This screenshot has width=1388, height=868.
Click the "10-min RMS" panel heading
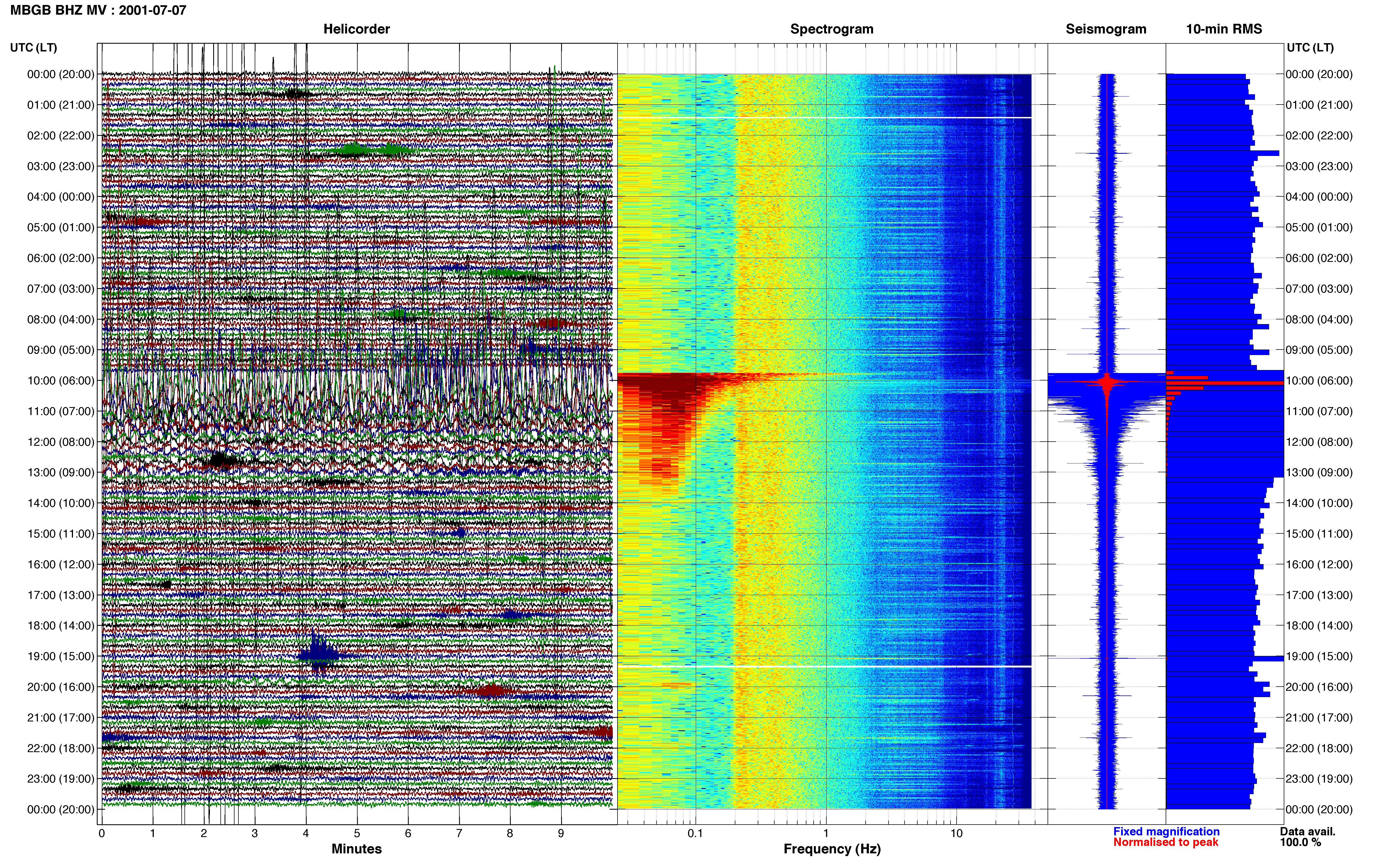[1224, 29]
